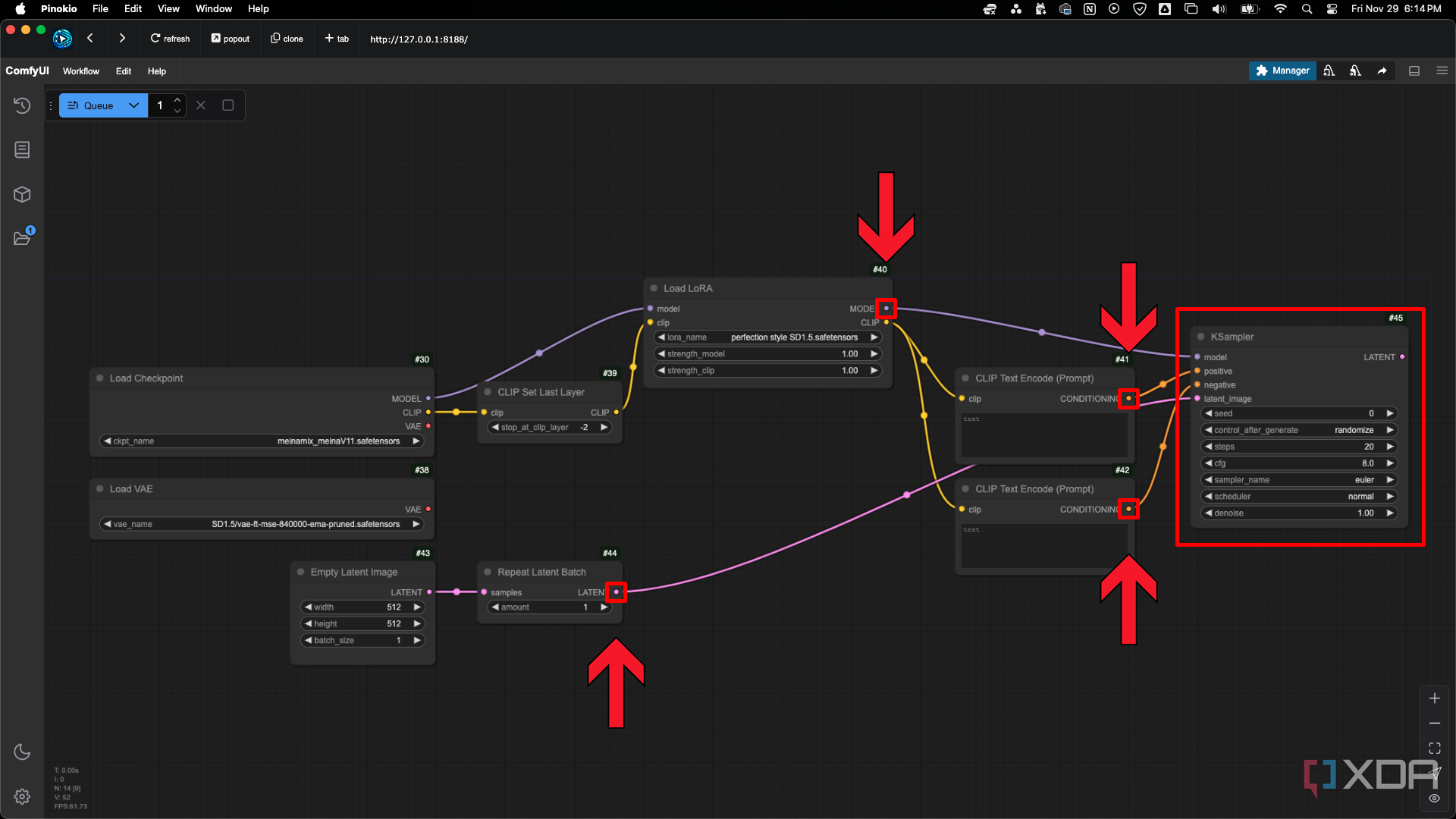This screenshot has width=1456, height=819.
Task: Click text box of CLIP Text Encode #42
Action: tap(1044, 546)
